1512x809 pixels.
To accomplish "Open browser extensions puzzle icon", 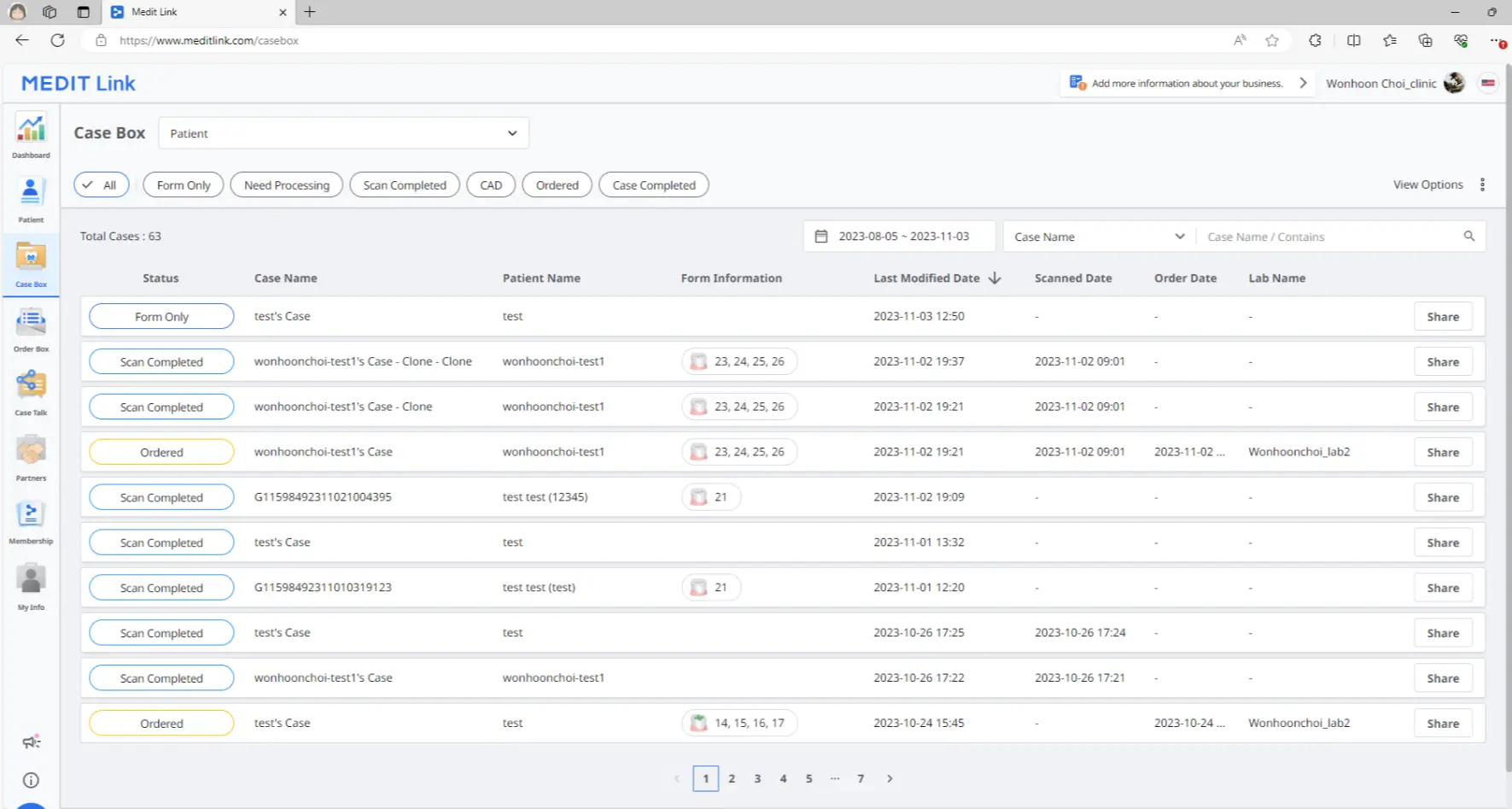I will (1315, 40).
